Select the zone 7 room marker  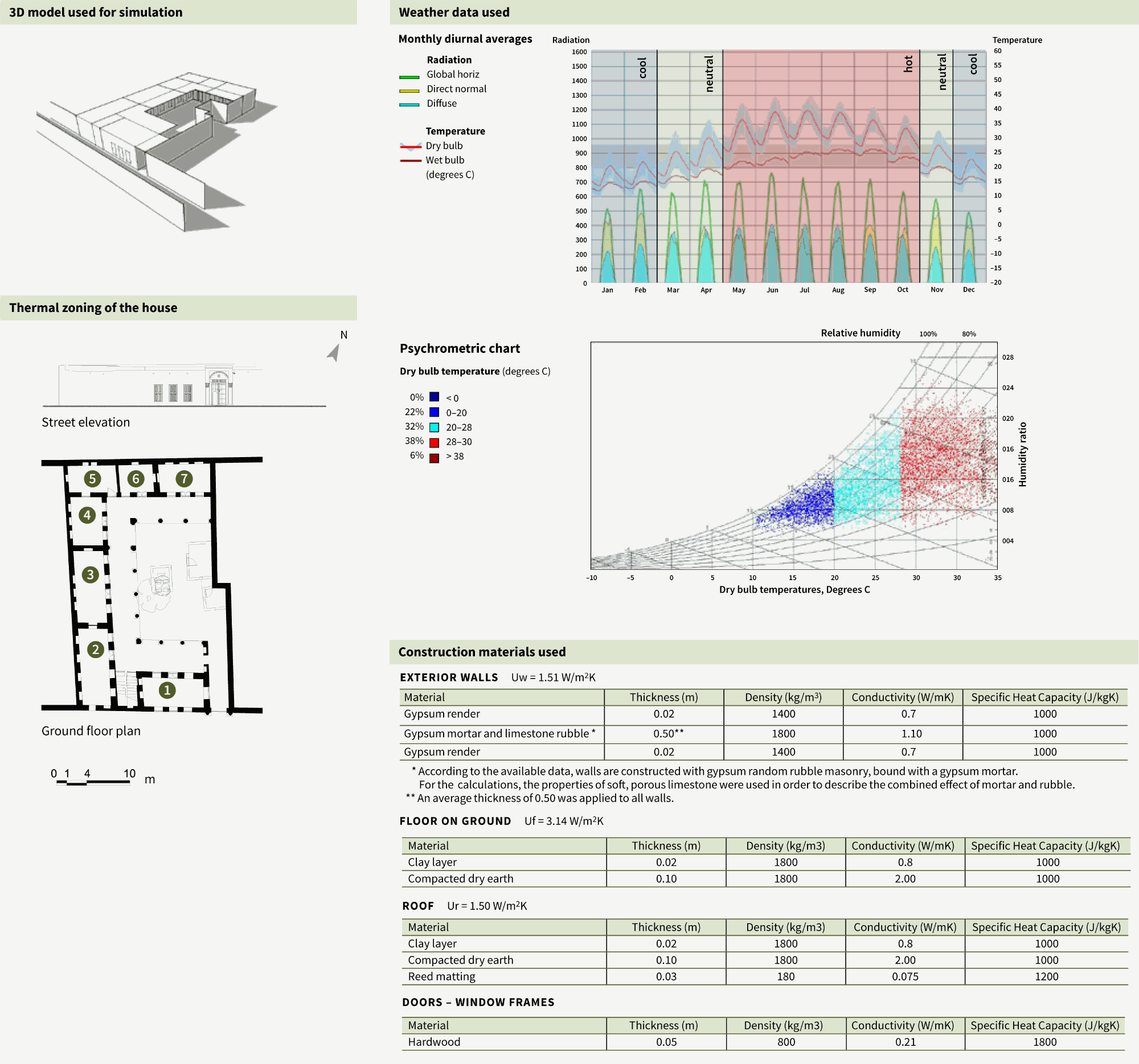coord(184,479)
